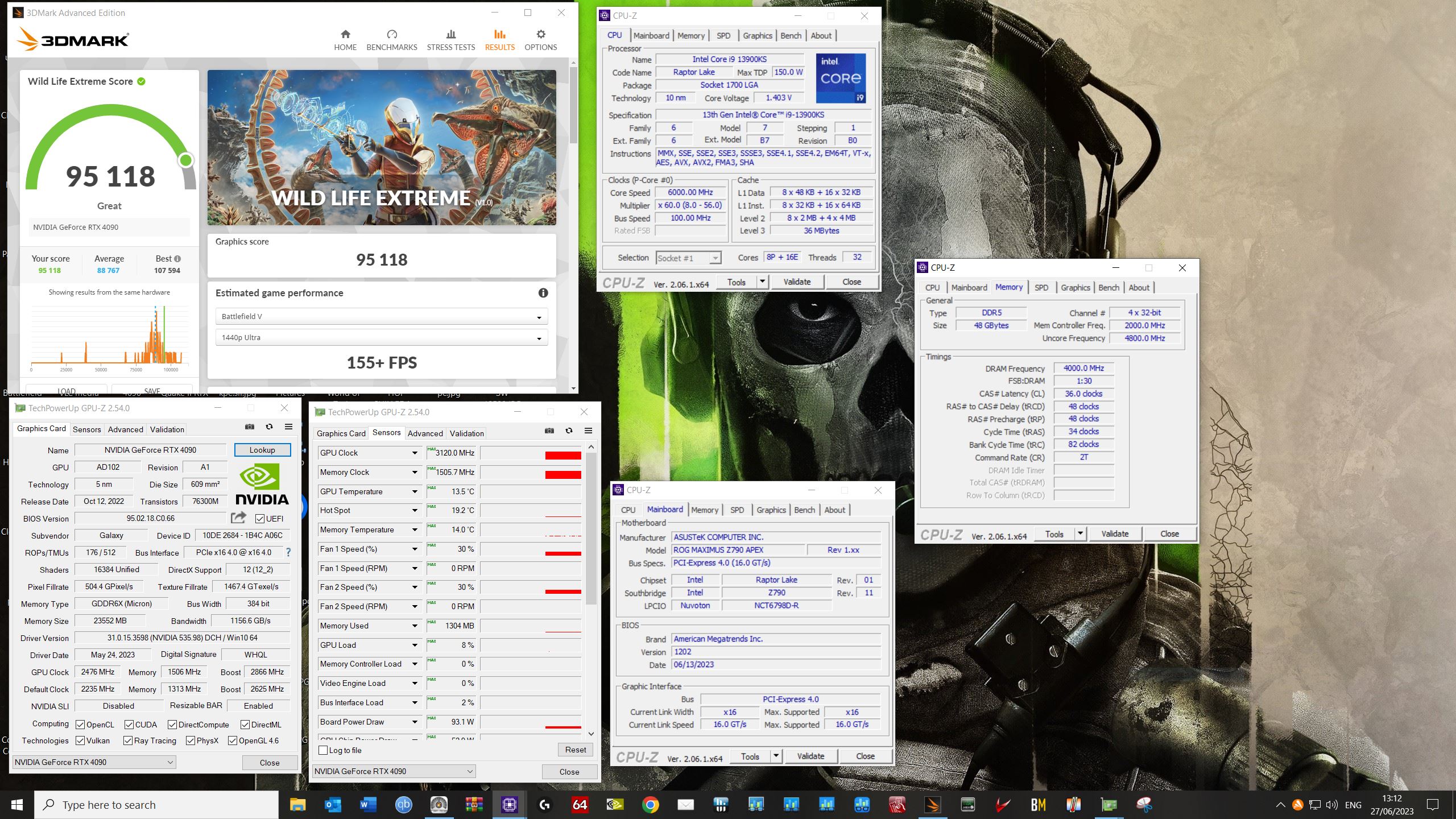This screenshot has width=1456, height=819.
Task: Open Outlook from the taskbar
Action: (333, 805)
